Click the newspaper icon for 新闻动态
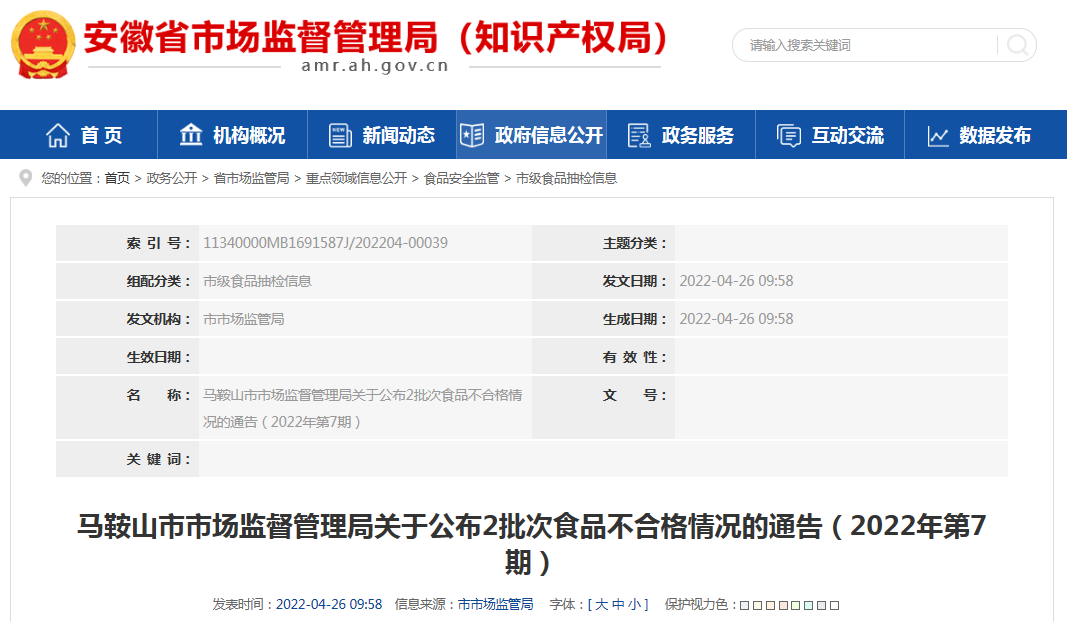Screen dimensions: 1067x622 pyautogui.click(x=340, y=135)
